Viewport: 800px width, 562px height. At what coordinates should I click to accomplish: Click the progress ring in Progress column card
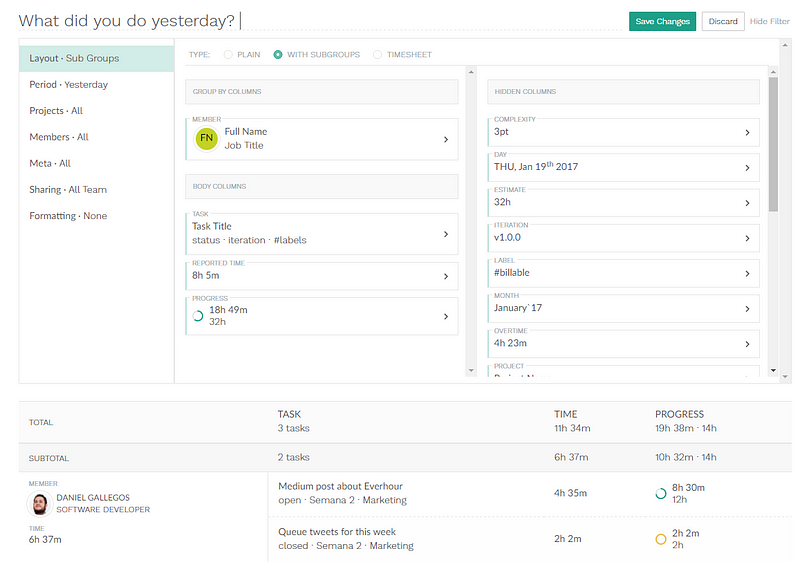coord(198,316)
